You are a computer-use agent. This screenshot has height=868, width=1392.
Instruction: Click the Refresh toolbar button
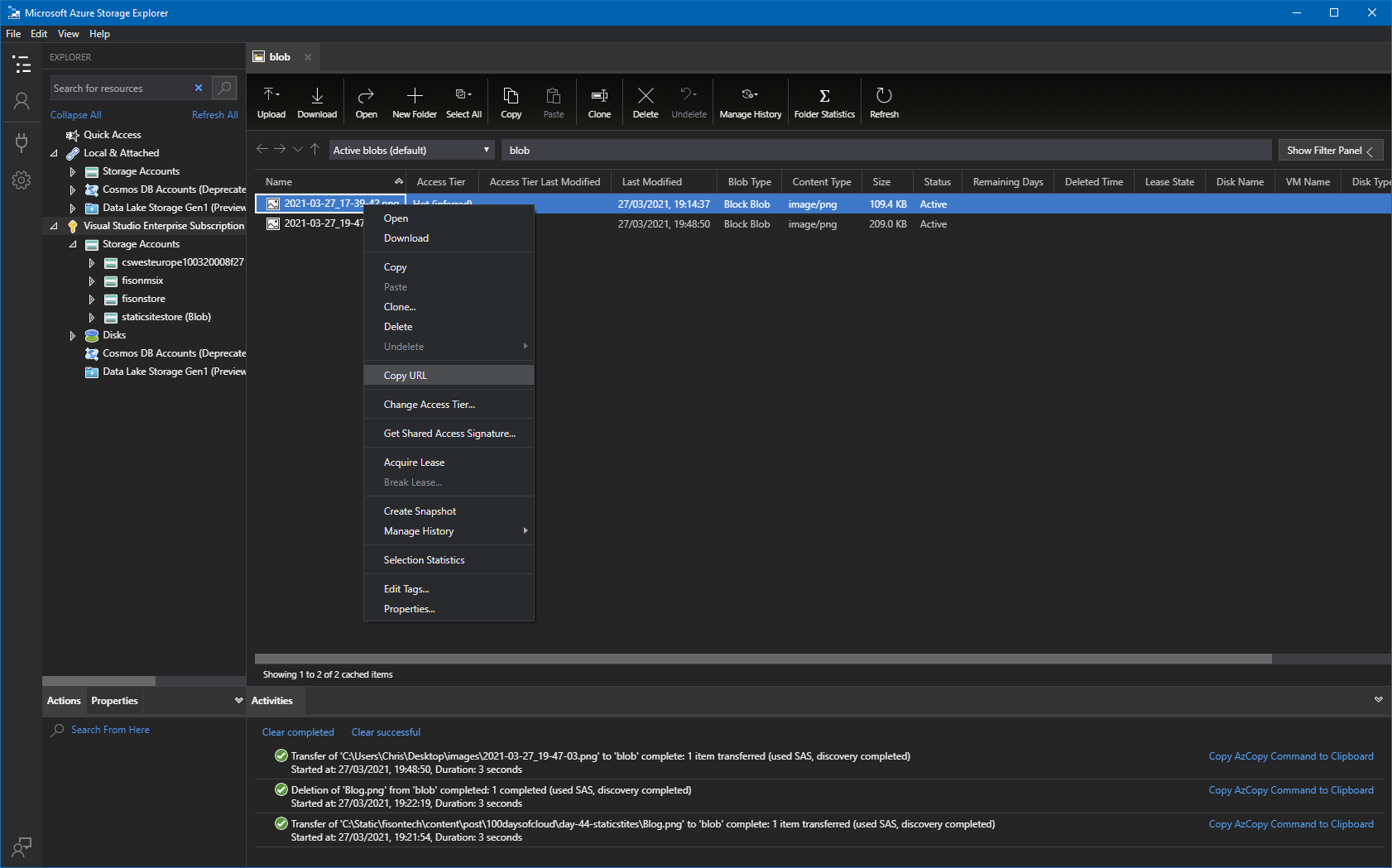click(x=884, y=103)
